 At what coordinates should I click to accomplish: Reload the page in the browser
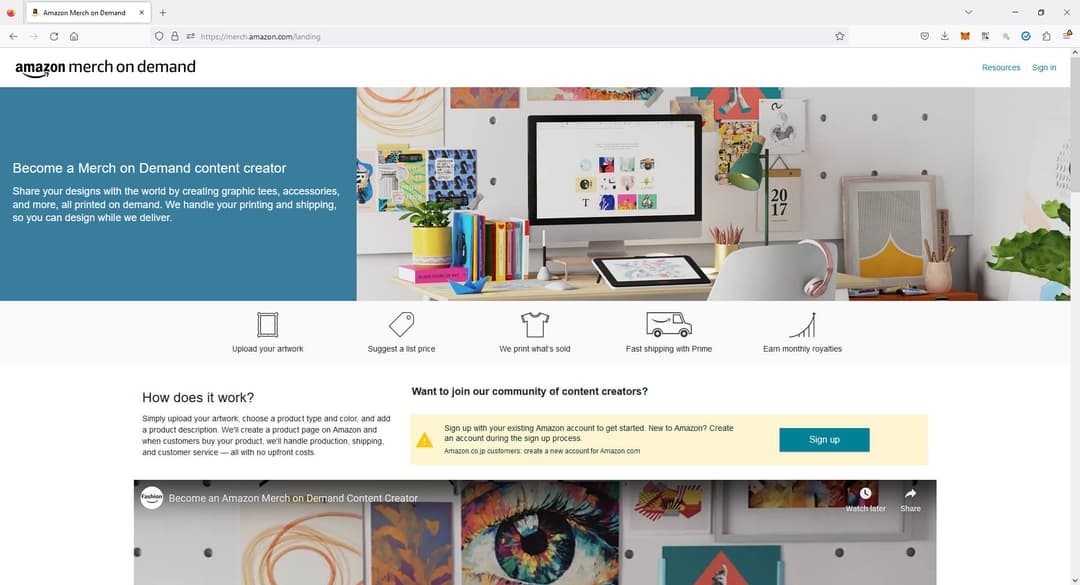pyautogui.click(x=54, y=37)
